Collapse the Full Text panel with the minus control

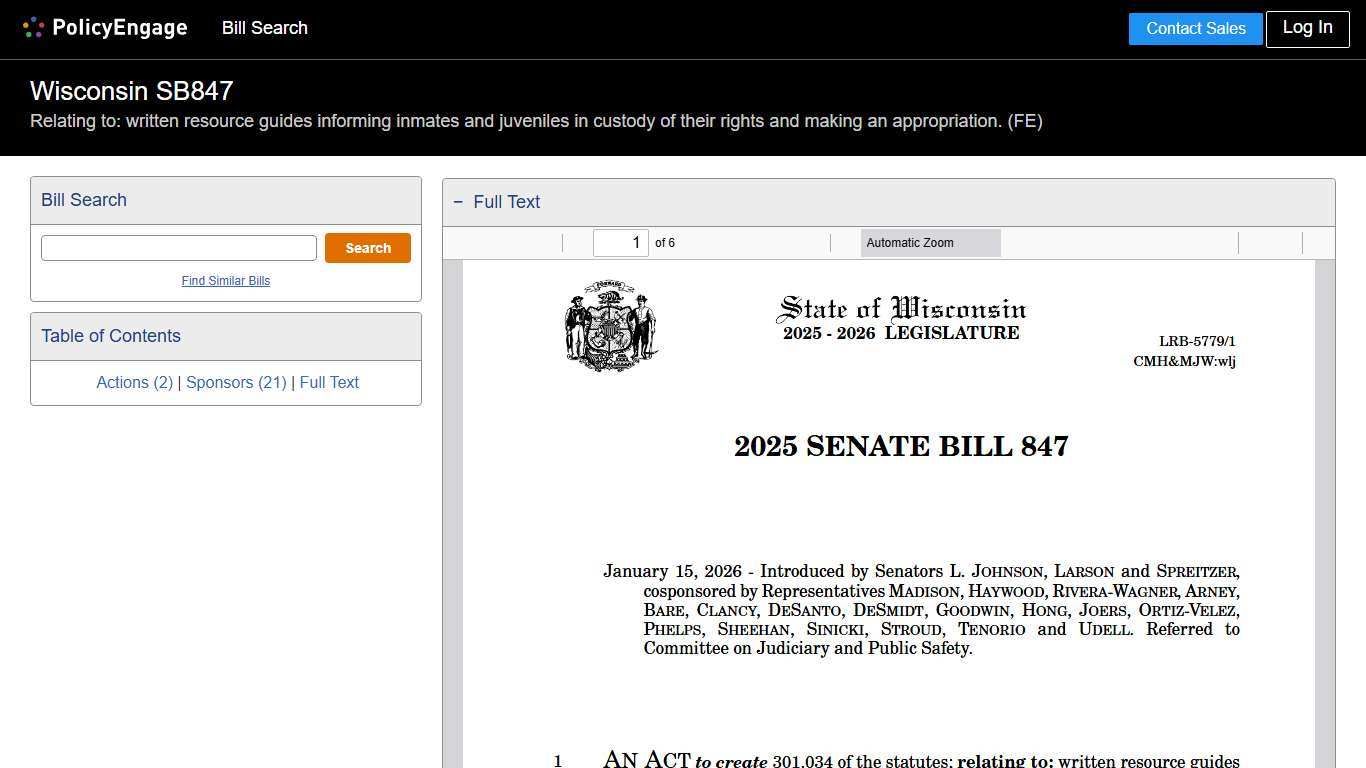pyautogui.click(x=458, y=202)
